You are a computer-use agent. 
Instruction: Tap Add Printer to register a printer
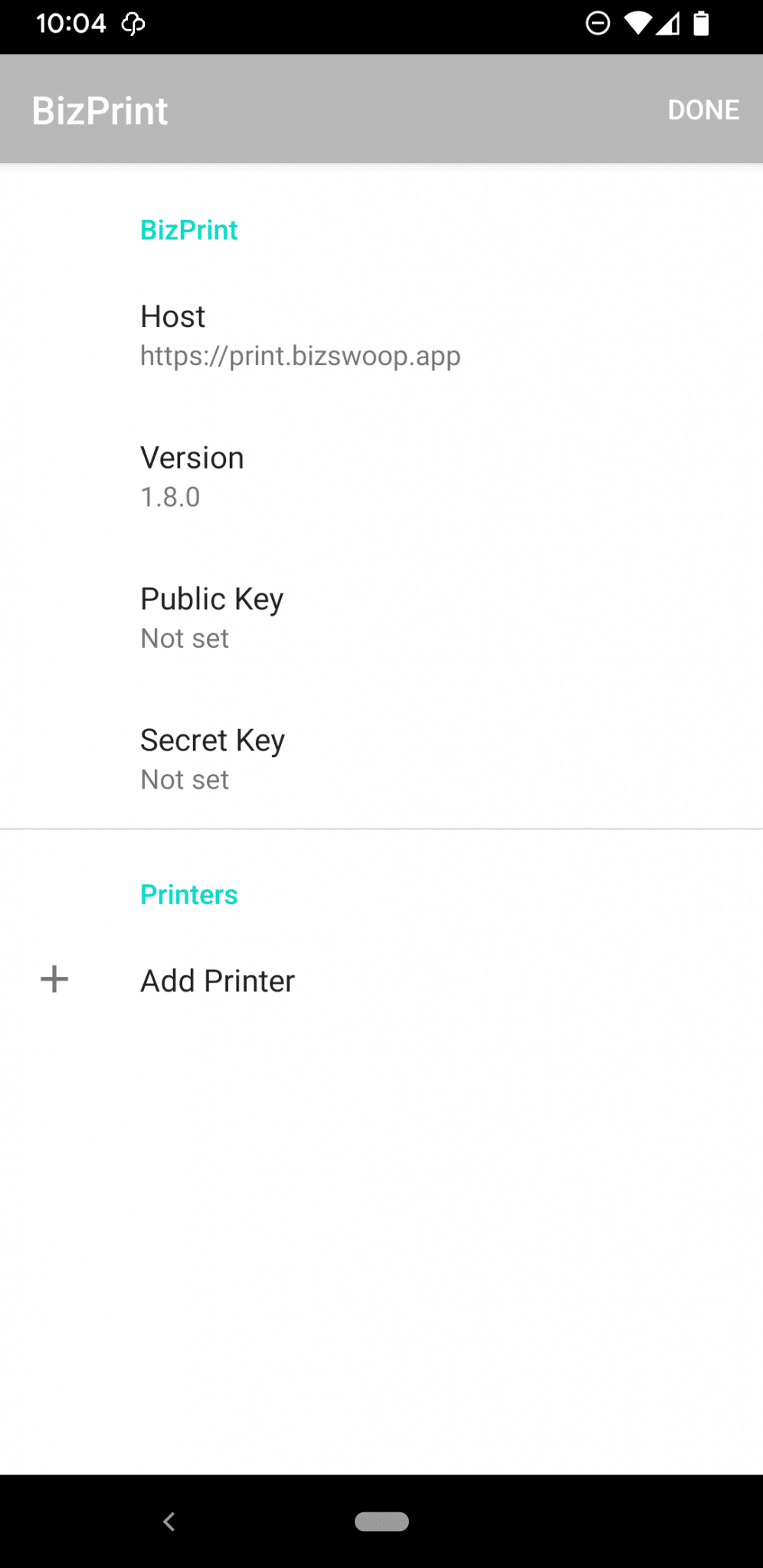(x=217, y=980)
